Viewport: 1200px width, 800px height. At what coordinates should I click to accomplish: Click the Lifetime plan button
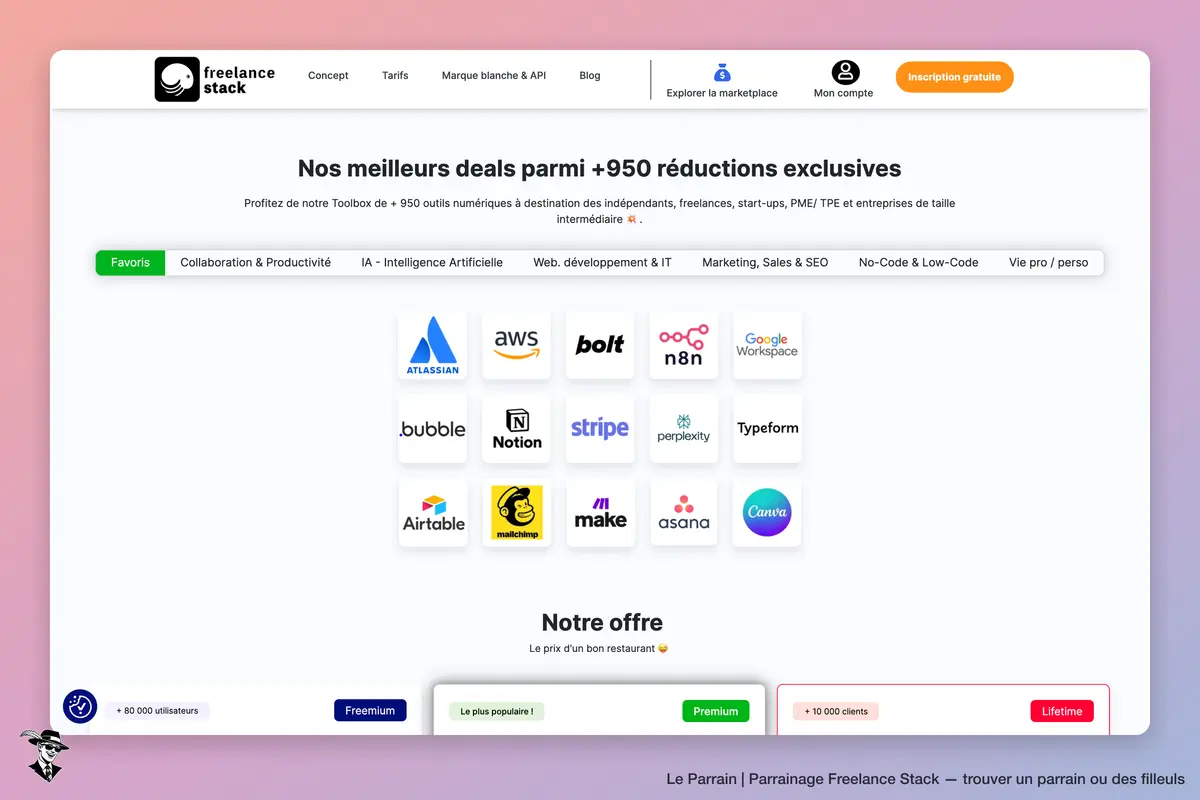(1062, 712)
